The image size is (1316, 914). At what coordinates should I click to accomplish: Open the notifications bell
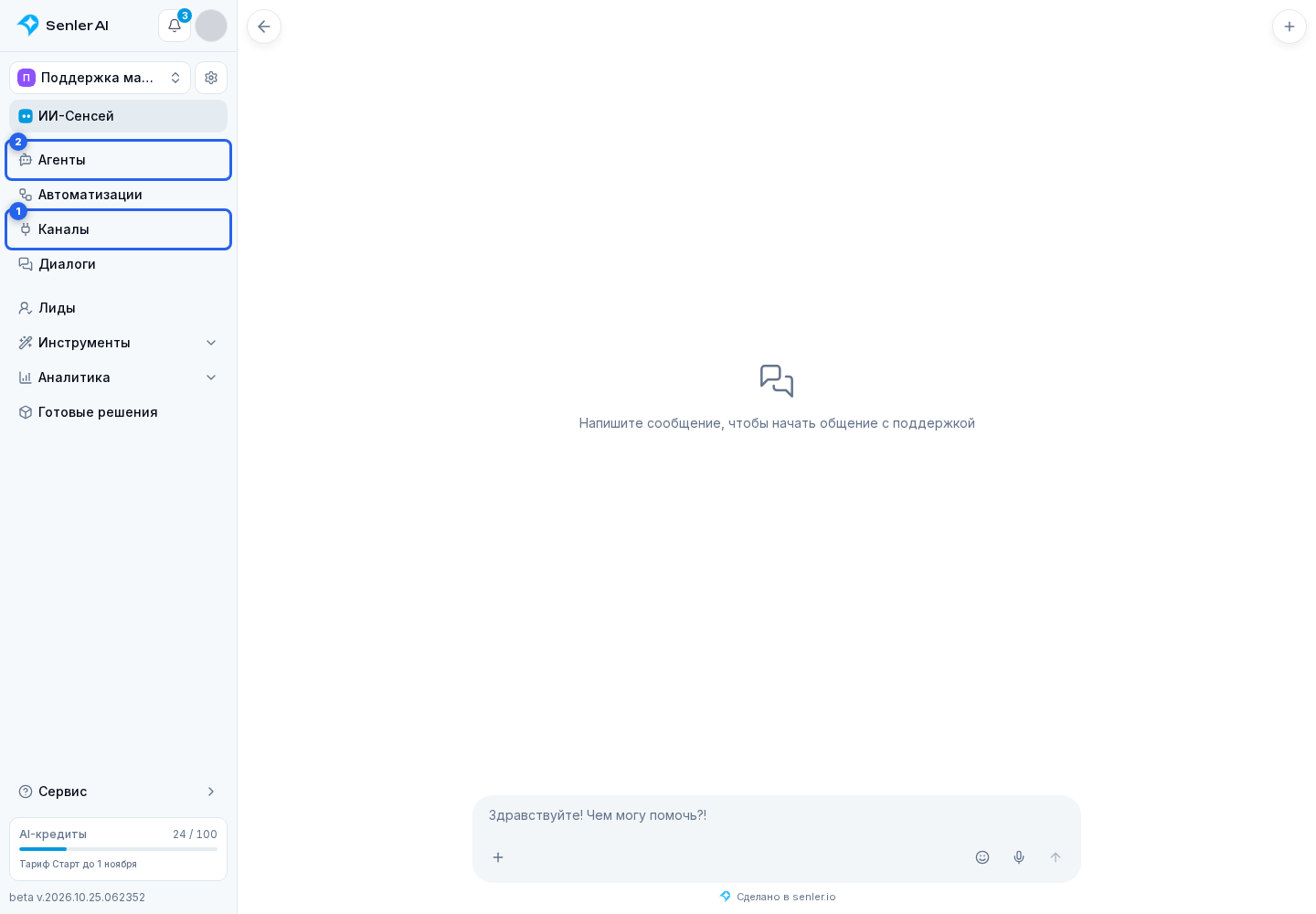point(175,26)
